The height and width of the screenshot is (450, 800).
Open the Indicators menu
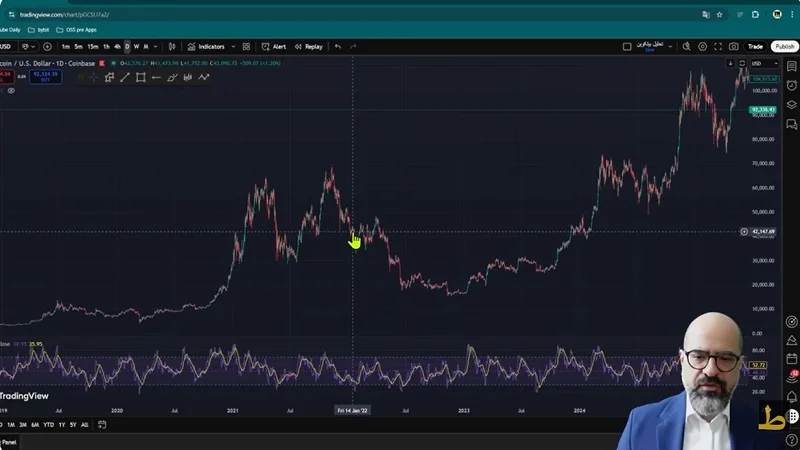coord(207,47)
